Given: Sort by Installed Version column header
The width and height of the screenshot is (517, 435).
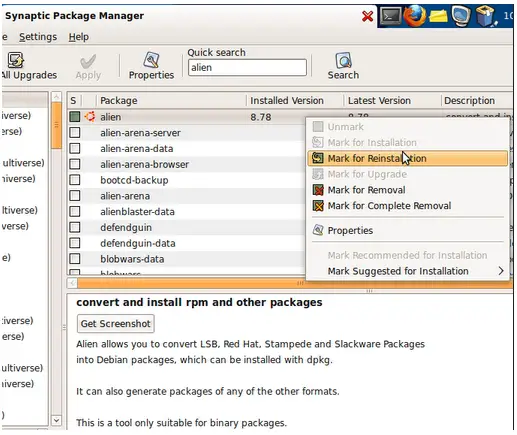Looking at the screenshot, I should pos(295,100).
